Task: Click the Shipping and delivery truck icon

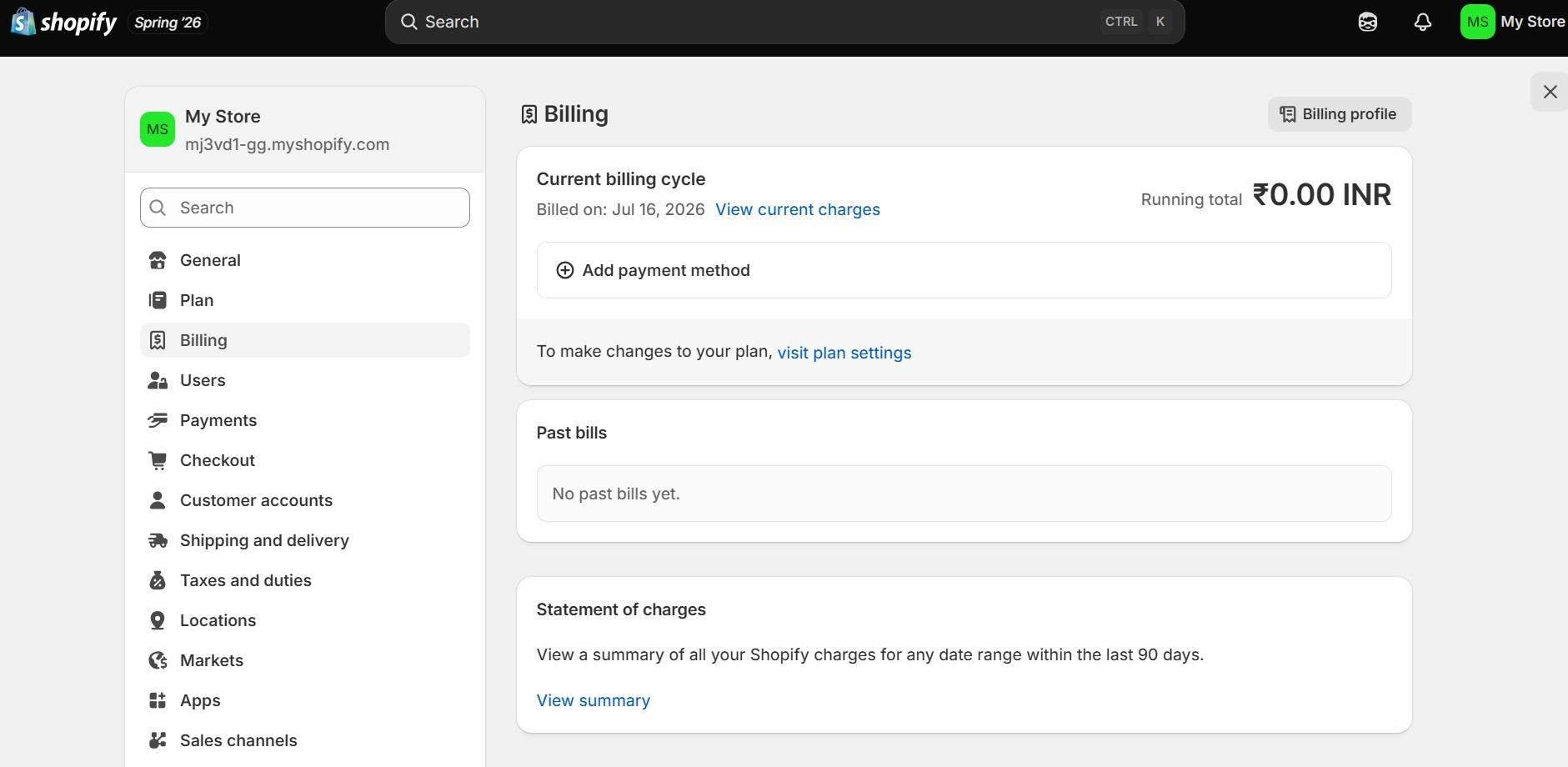Action: tap(158, 540)
